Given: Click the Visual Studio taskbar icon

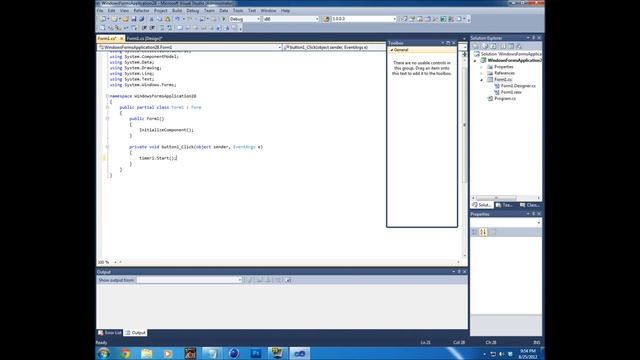Looking at the screenshot, I should (300, 353).
